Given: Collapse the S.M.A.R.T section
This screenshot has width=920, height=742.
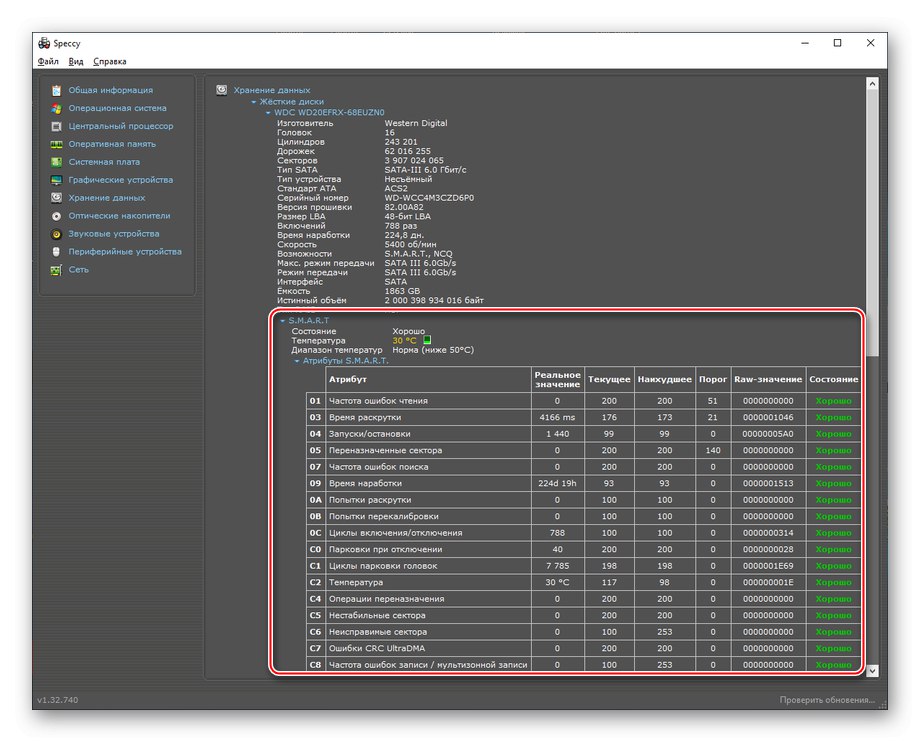Looking at the screenshot, I should [283, 321].
